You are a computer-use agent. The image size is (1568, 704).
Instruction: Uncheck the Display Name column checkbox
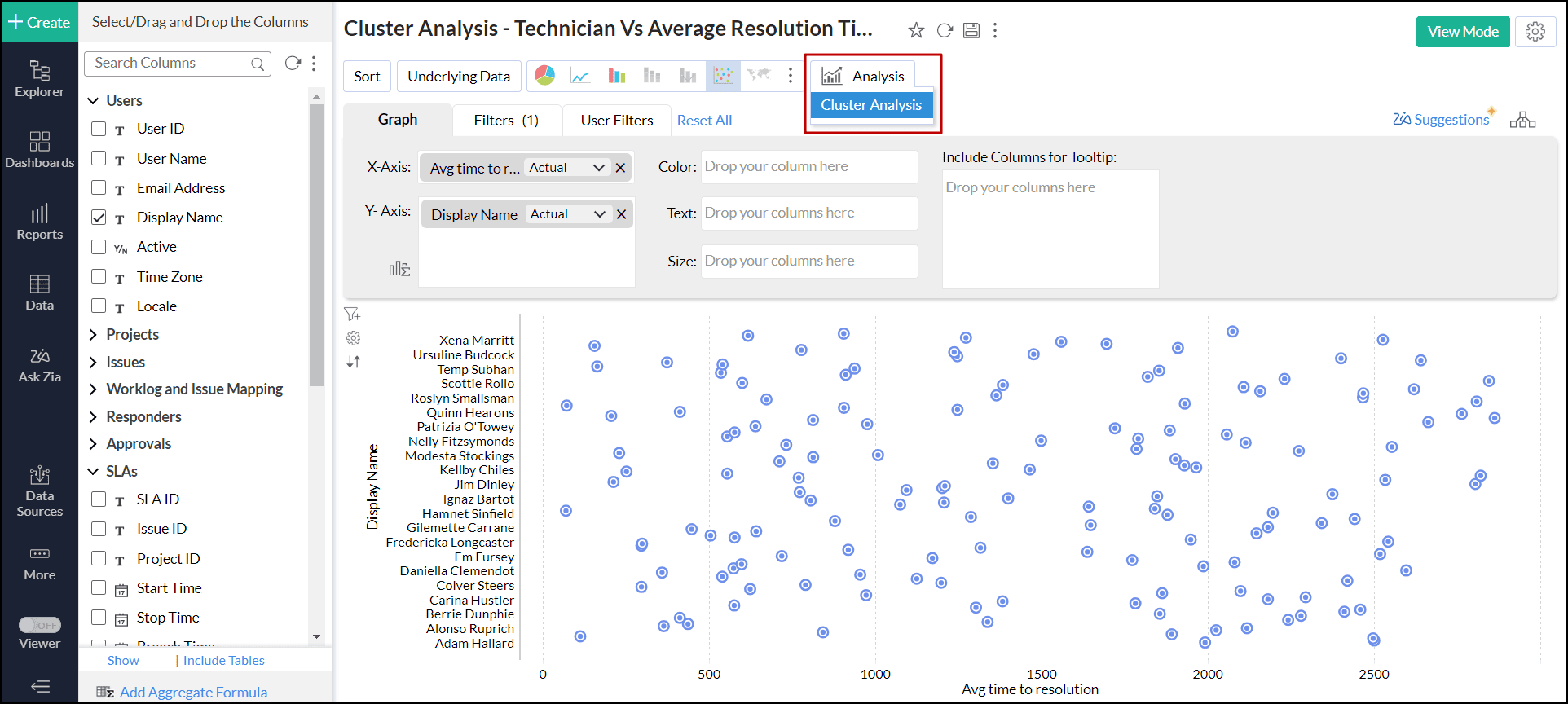coord(99,218)
